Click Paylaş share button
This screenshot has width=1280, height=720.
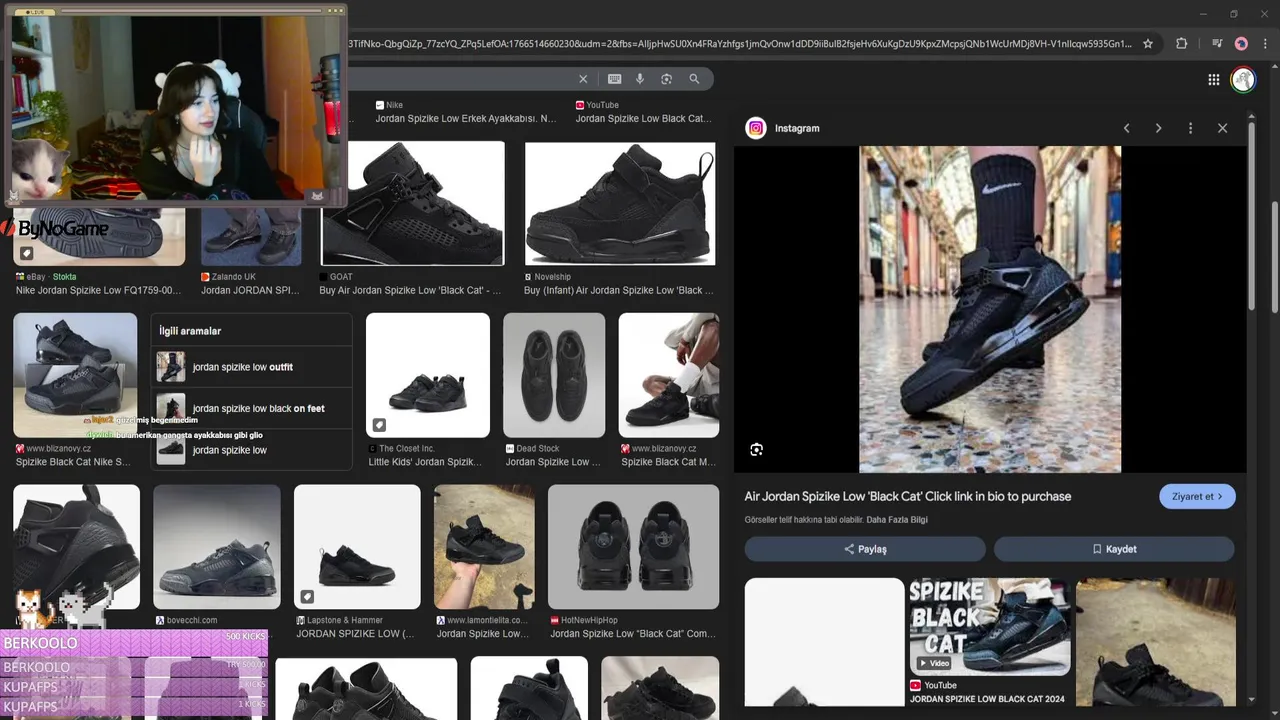point(865,549)
